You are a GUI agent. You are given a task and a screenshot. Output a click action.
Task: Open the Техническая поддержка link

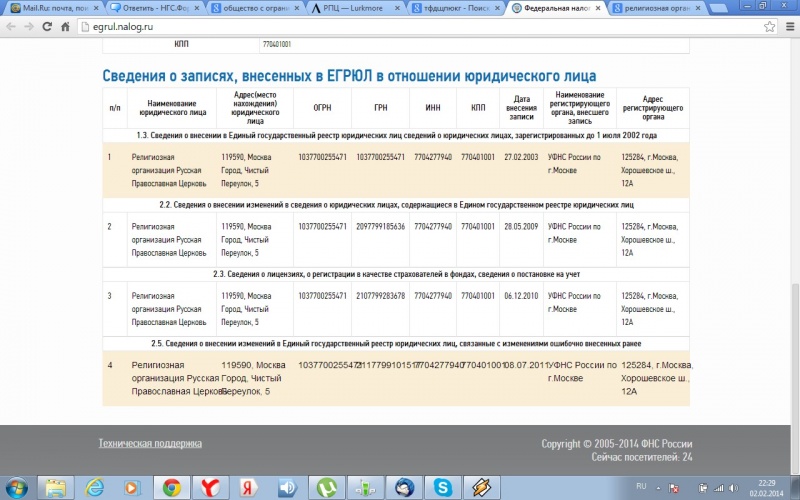[150, 443]
